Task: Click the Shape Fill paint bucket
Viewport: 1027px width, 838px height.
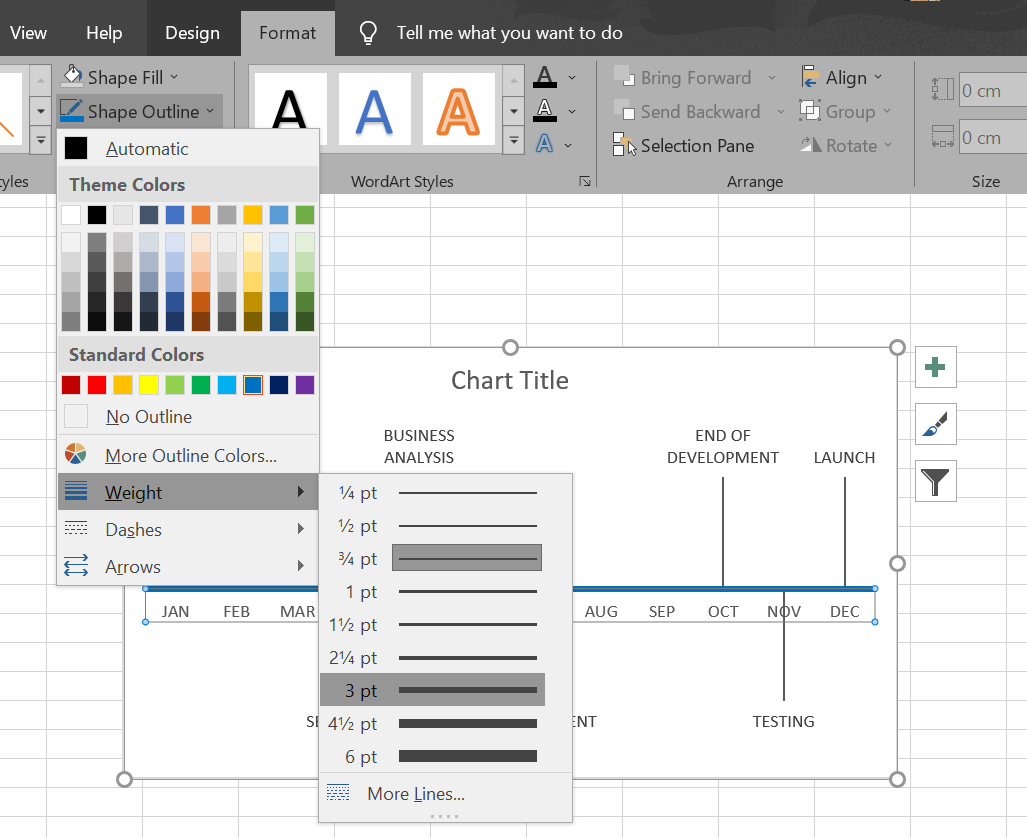Action: click(73, 77)
